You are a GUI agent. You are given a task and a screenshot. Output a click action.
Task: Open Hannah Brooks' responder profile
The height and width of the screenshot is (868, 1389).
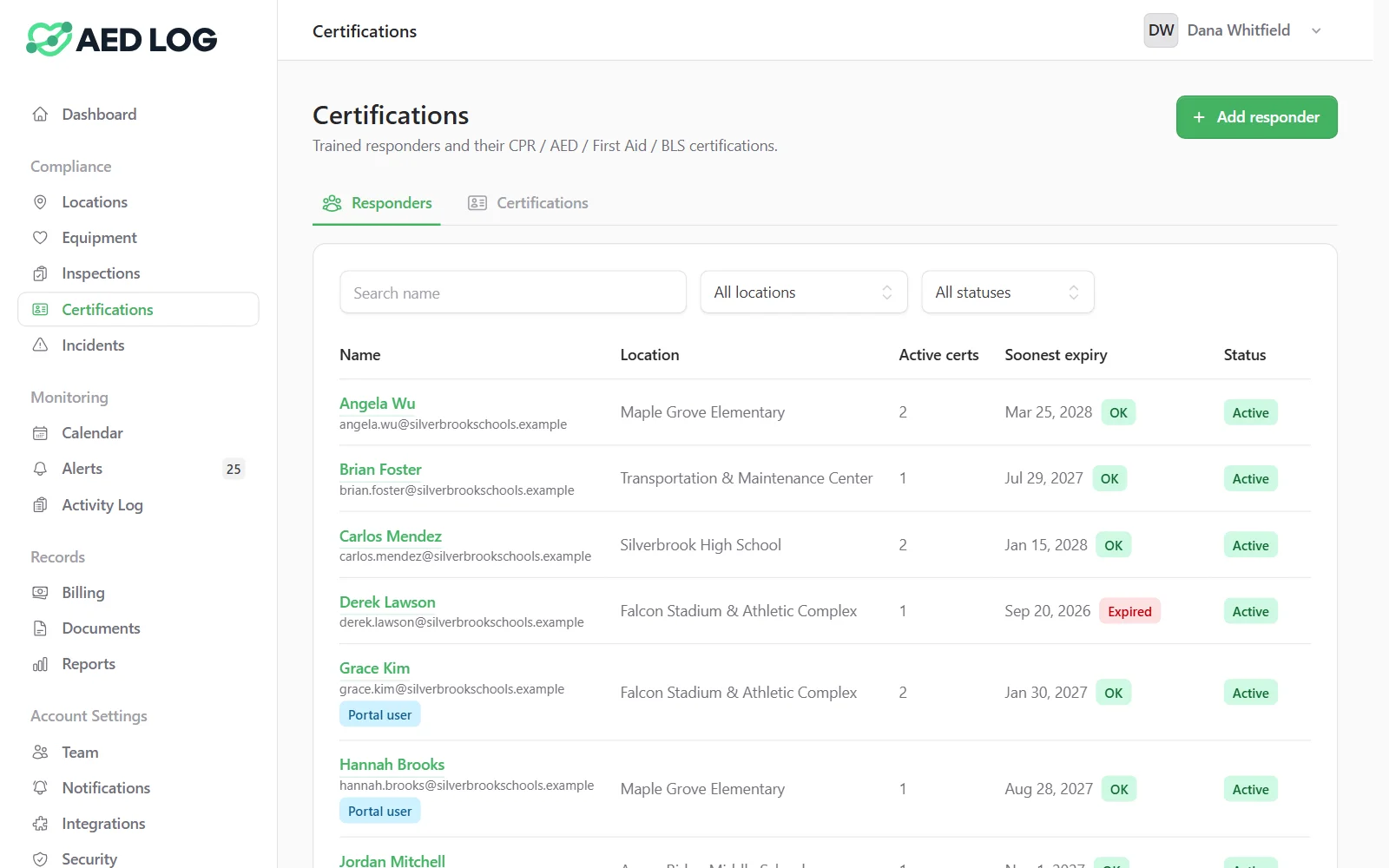(x=392, y=765)
